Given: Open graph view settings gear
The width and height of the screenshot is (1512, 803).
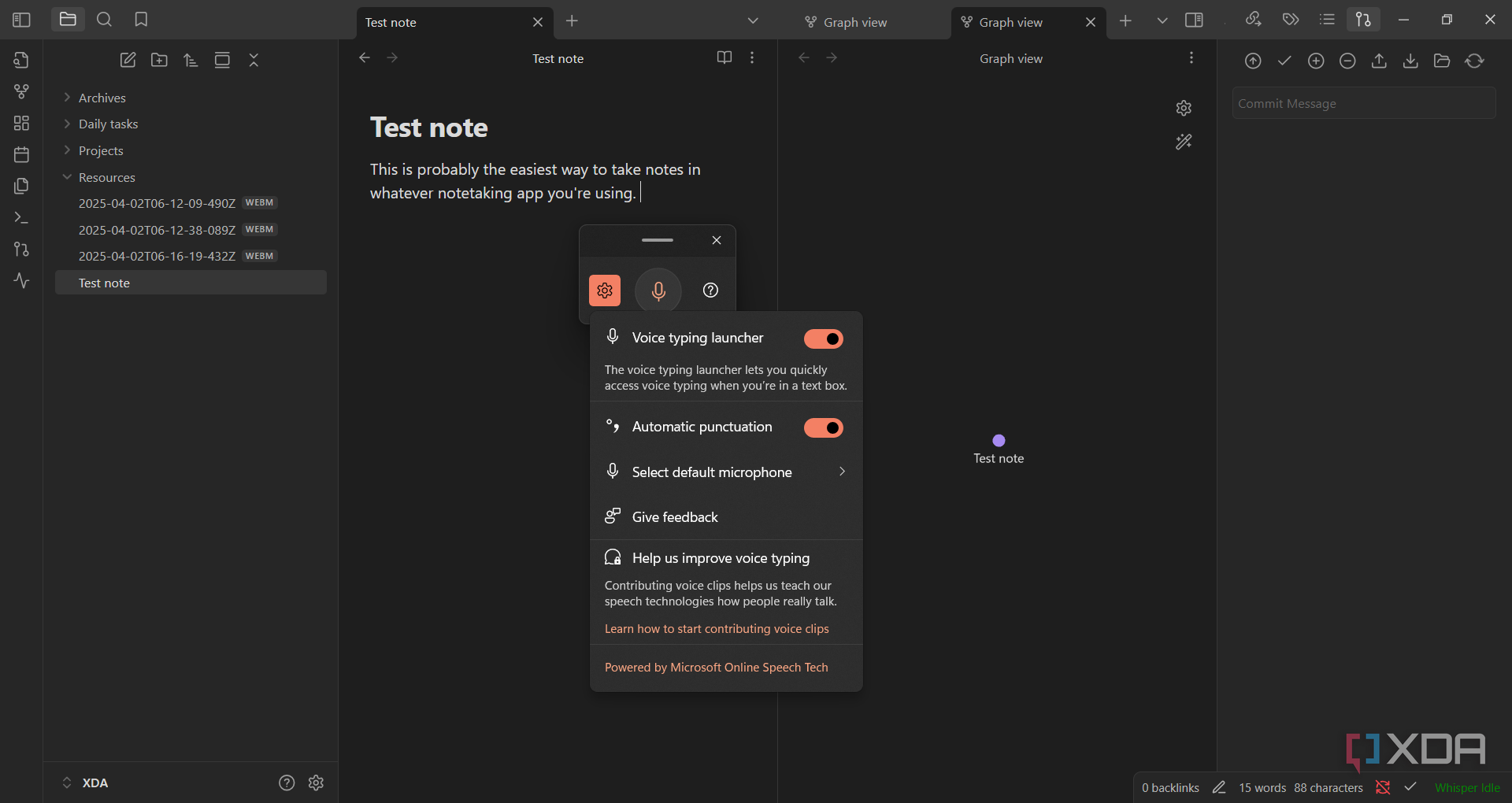Looking at the screenshot, I should coord(1184,108).
